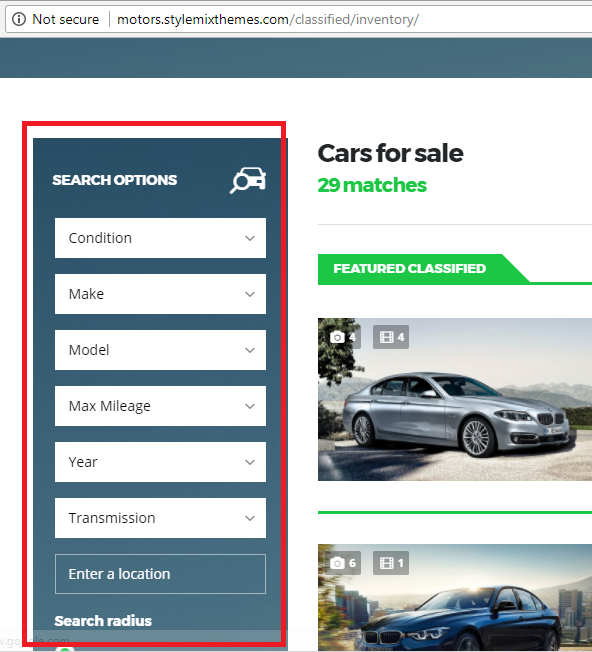
Task: Click the 'Not secure' label in address bar
Action: click(66, 19)
